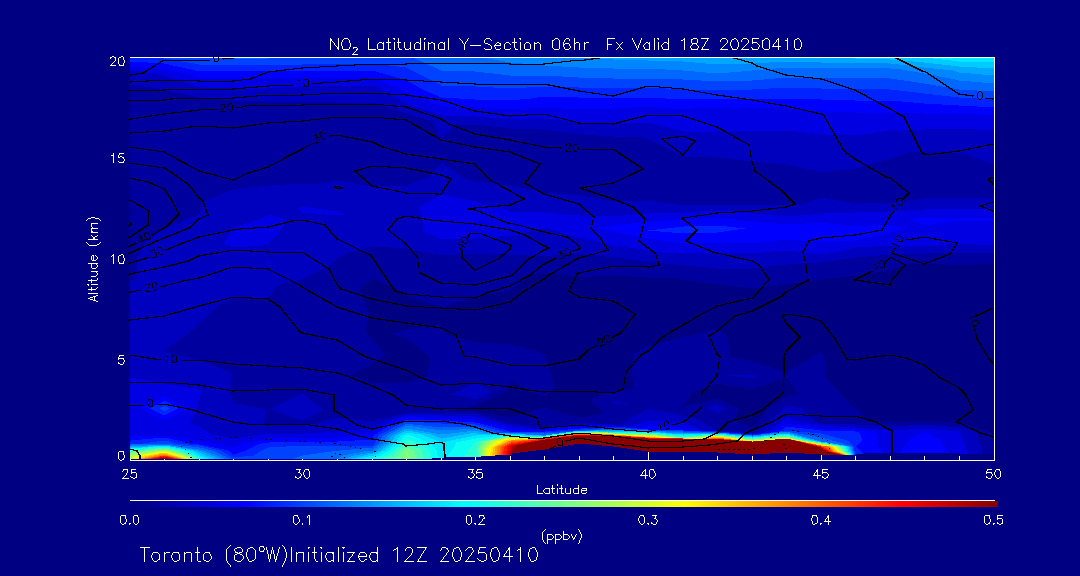Click the '(ppbv)' units label
The width and height of the screenshot is (1080, 576).
pyautogui.click(x=562, y=537)
